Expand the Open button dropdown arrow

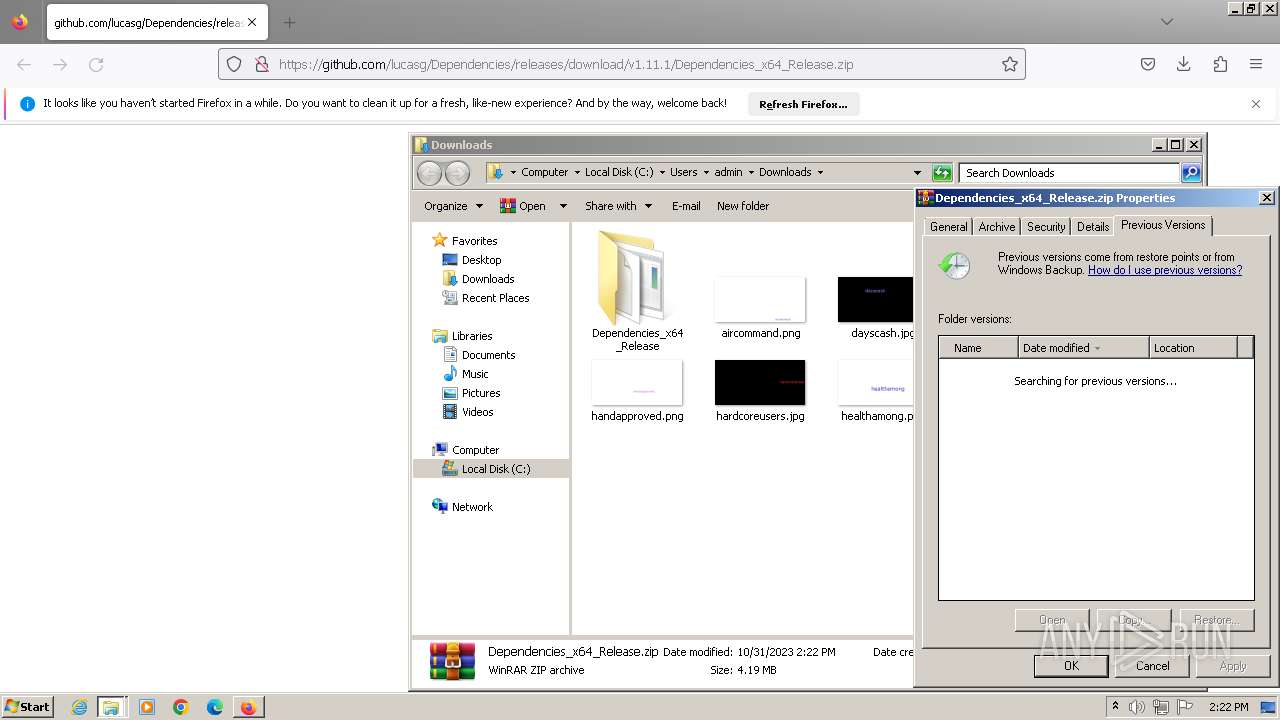pos(563,206)
